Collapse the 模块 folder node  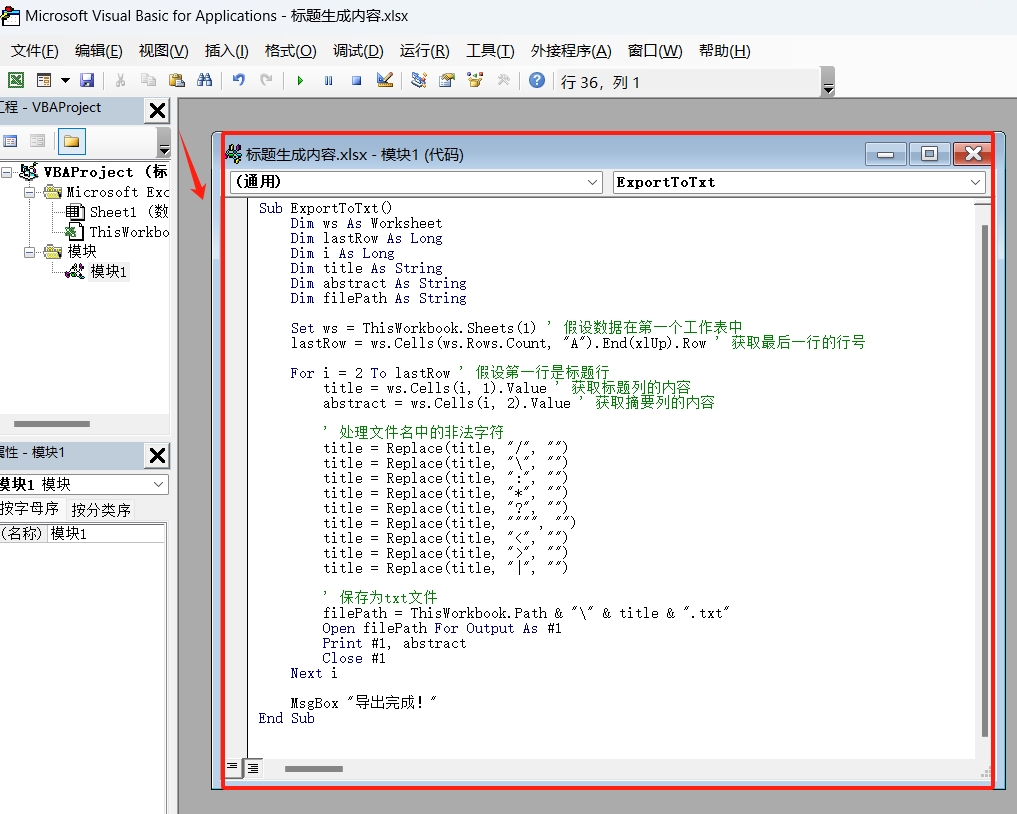pos(30,252)
